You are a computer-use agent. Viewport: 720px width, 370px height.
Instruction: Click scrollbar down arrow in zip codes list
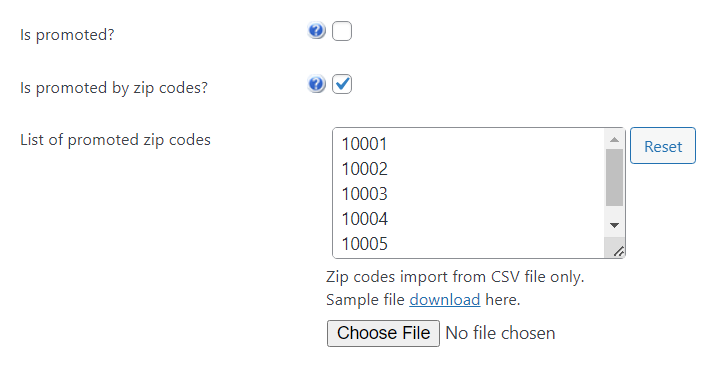[614, 225]
